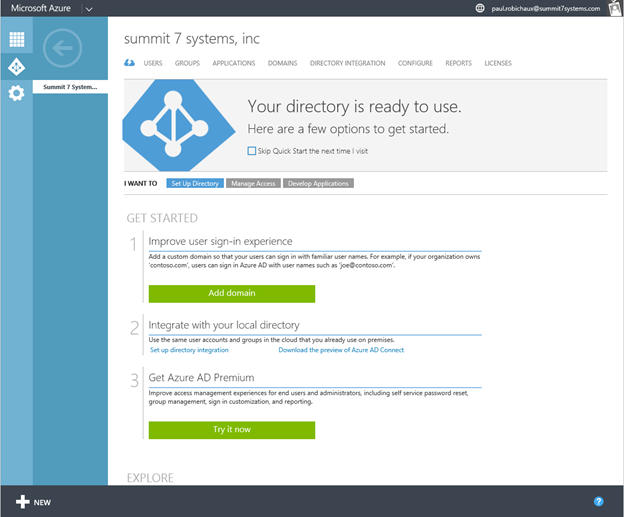Select the Manage Access option
This screenshot has width=624, height=517.
point(253,183)
